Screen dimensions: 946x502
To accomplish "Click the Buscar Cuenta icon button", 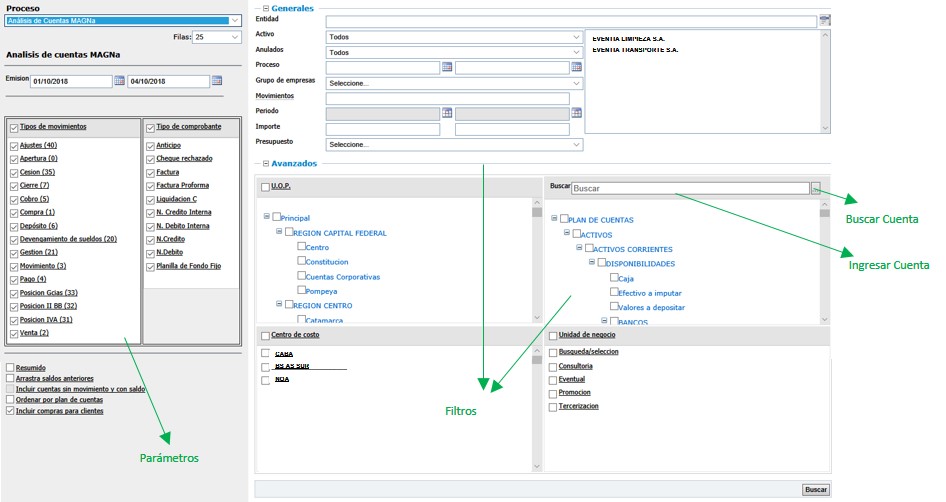I will pos(816,188).
